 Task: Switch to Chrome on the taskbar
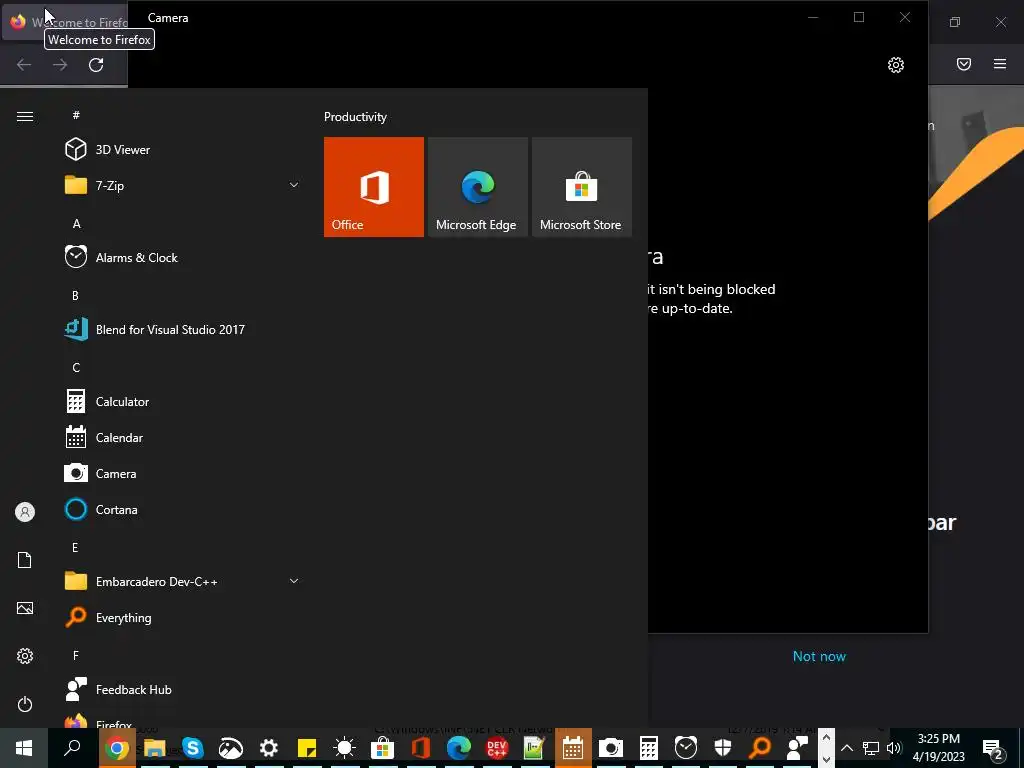117,748
